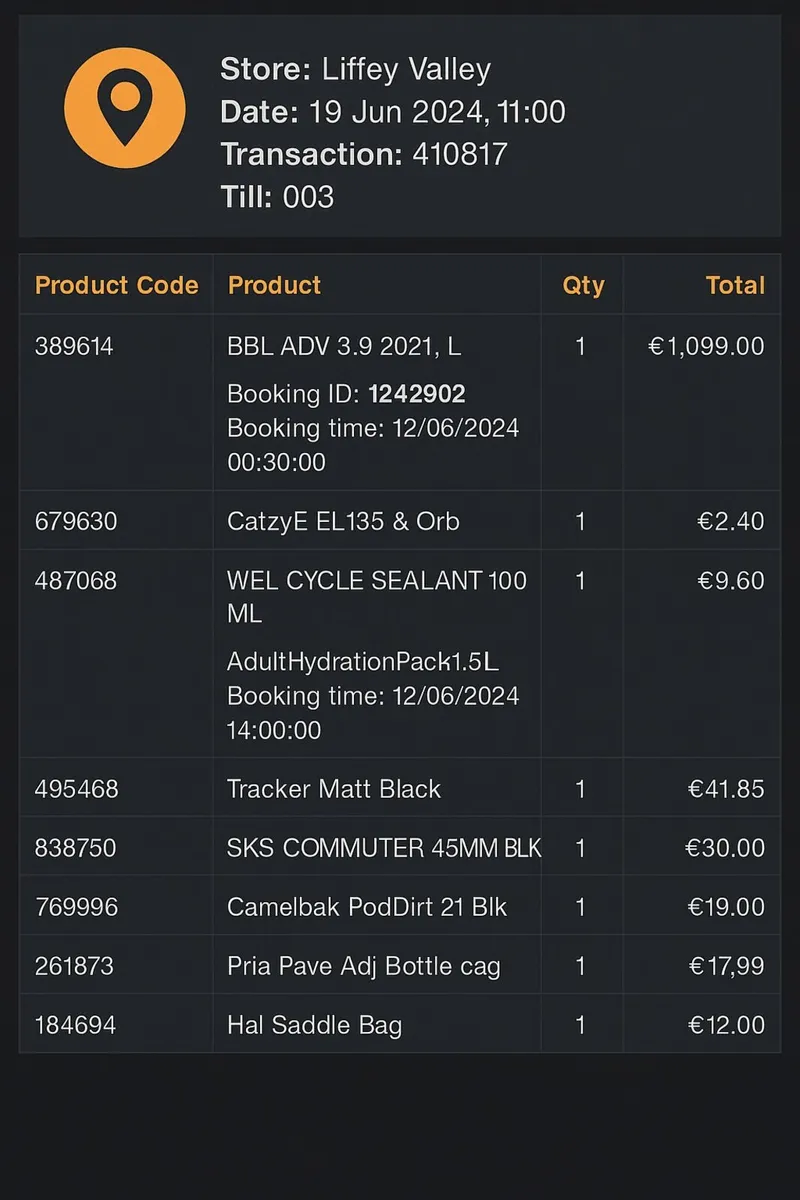Click product code 679630
Viewport: 800px width, 1200px height.
pyautogui.click(x=75, y=521)
